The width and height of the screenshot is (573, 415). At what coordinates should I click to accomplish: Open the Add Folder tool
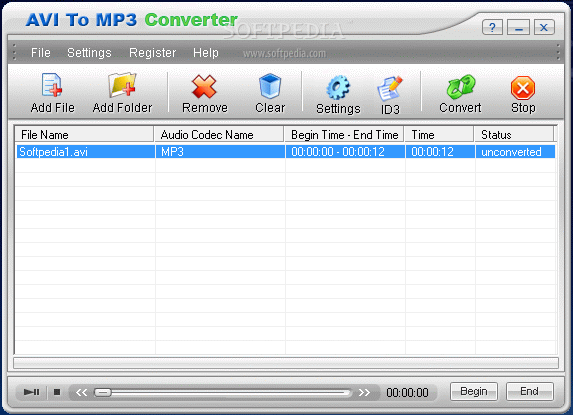(122, 93)
